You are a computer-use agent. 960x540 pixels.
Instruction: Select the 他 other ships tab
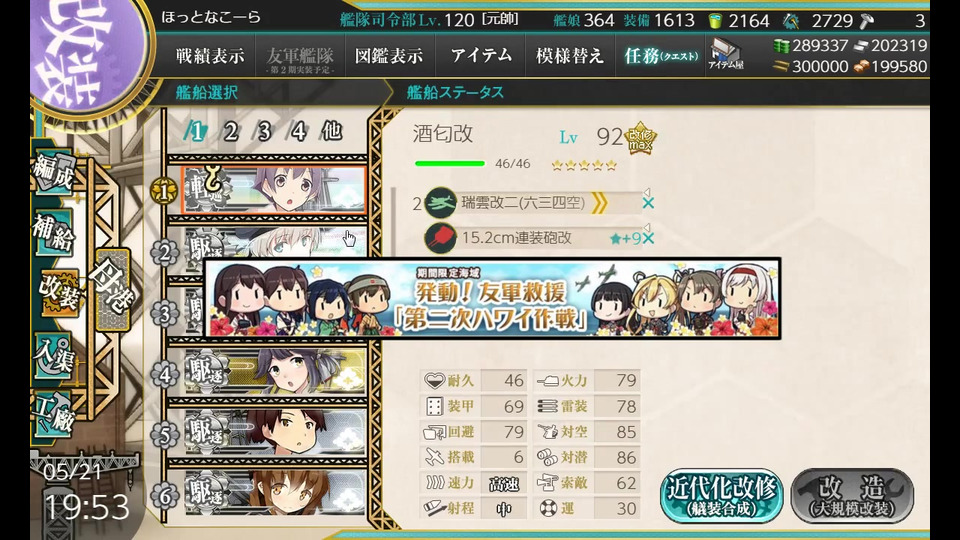pyautogui.click(x=331, y=130)
